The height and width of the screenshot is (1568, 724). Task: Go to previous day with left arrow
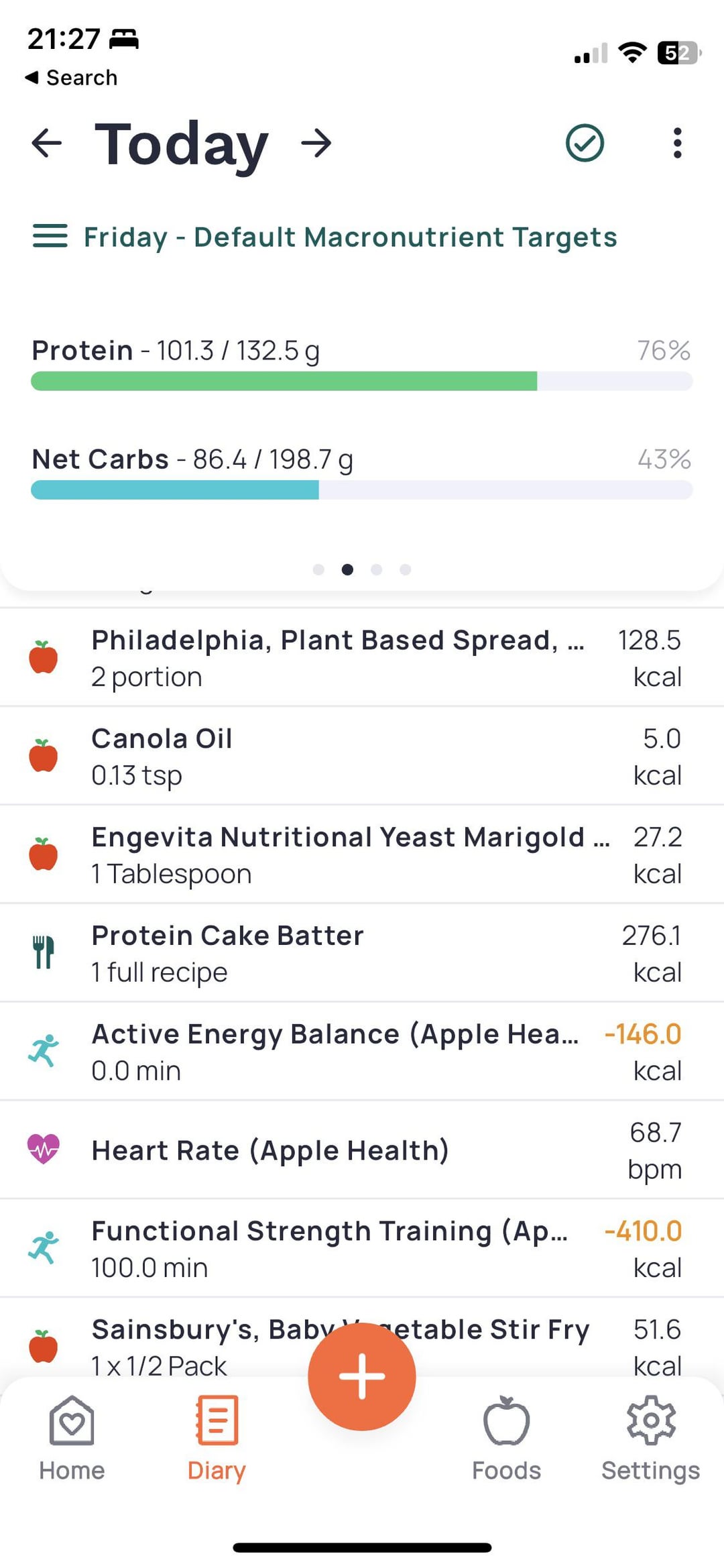click(47, 143)
